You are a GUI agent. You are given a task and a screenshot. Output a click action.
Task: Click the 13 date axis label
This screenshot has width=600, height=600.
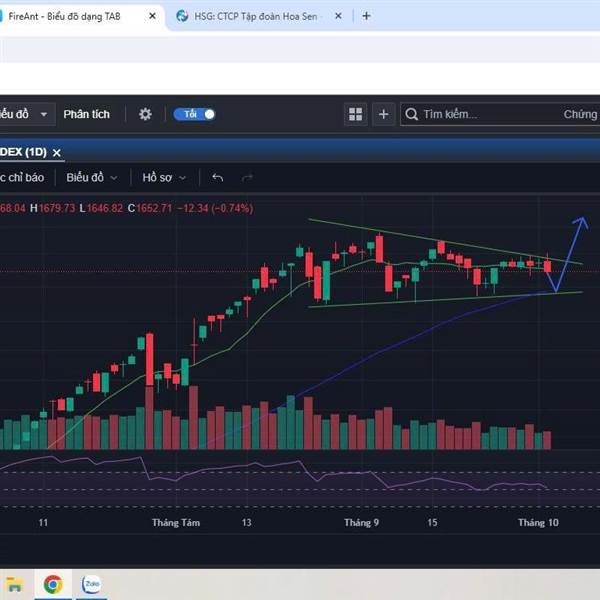[246, 523]
